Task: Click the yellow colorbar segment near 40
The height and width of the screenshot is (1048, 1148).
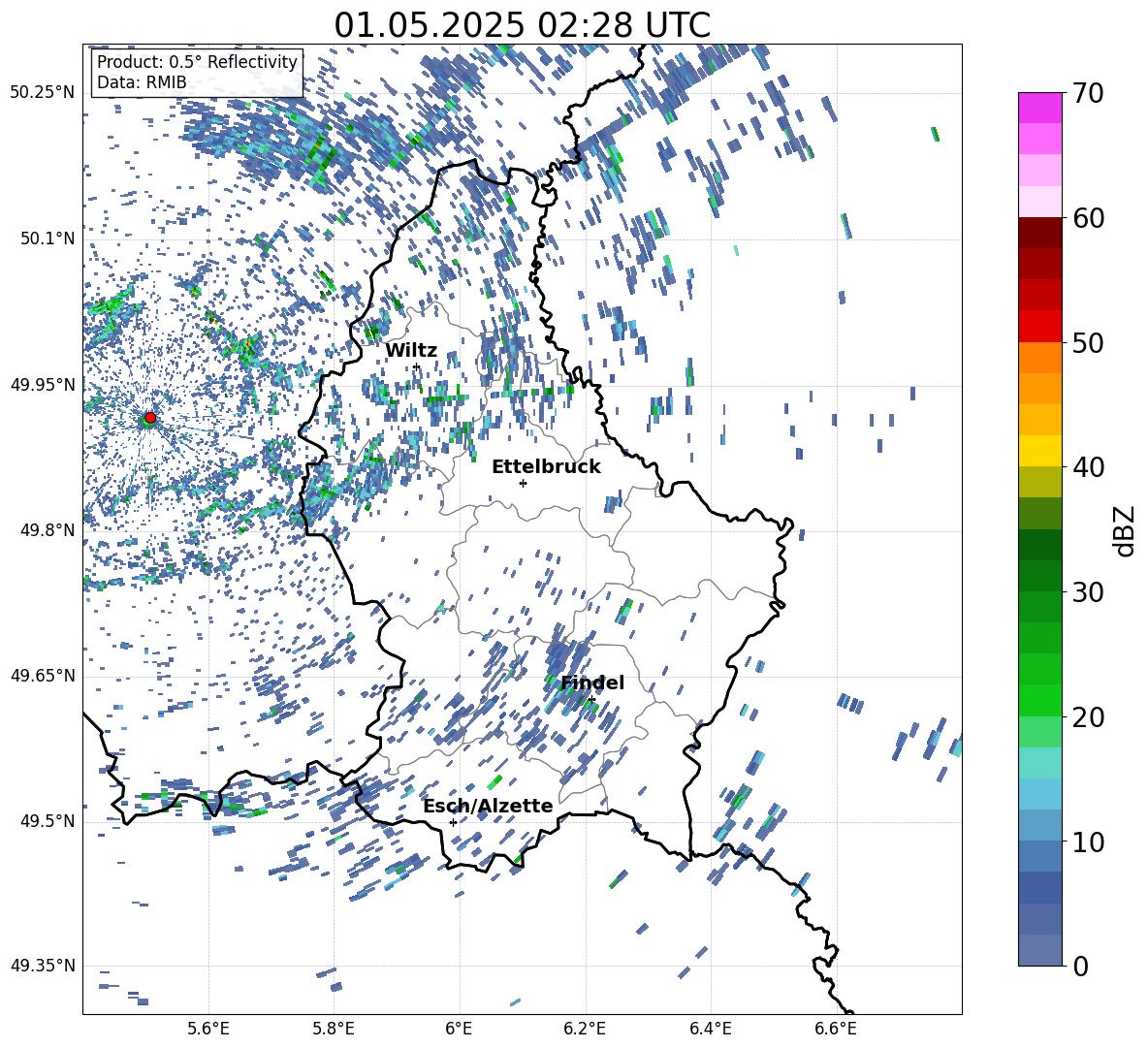Action: coord(1039,451)
